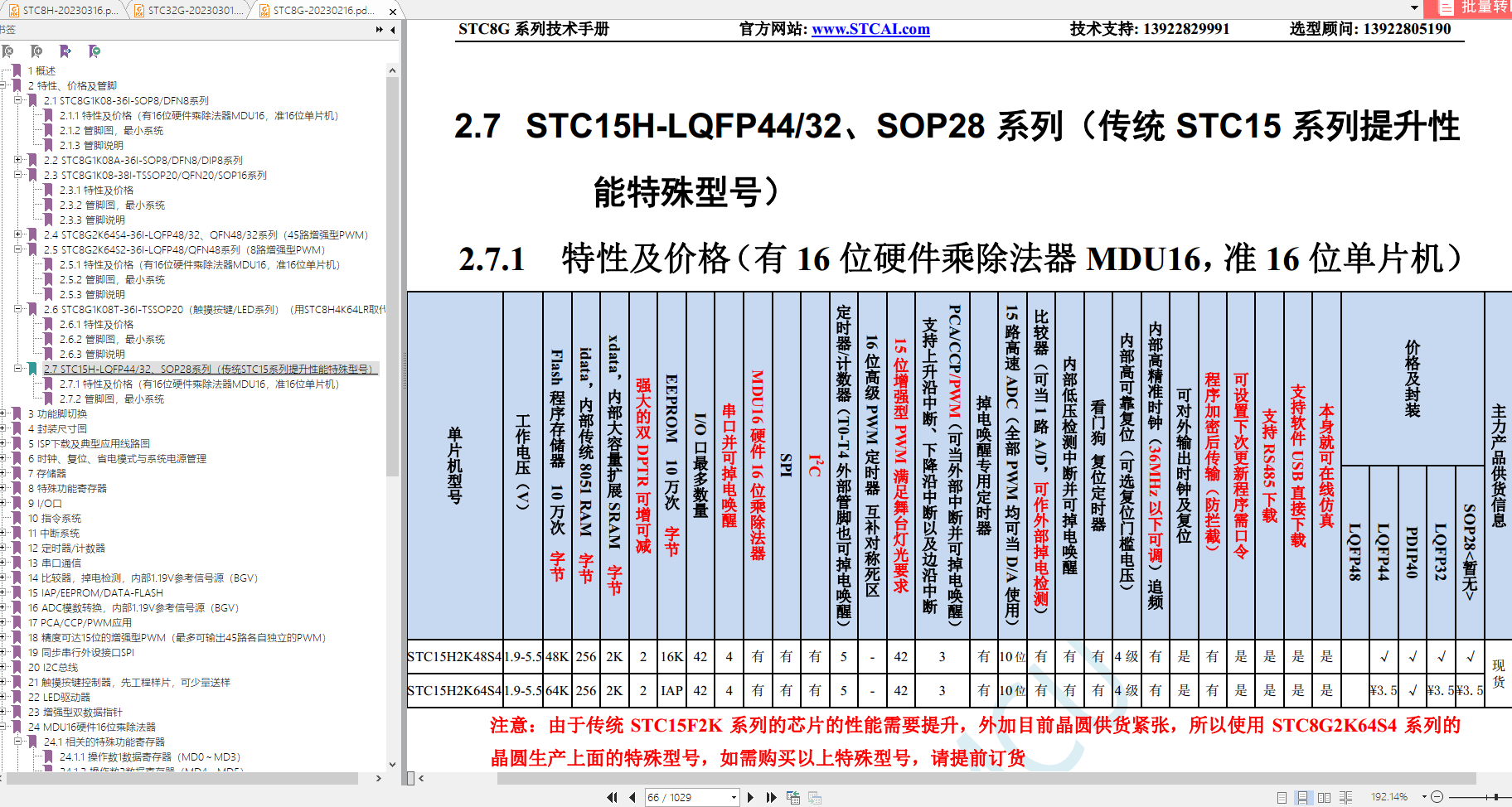Collapse the 2.1 STC8G1K08-36I-SOP8/DFN8 tree node
This screenshot has width=1512, height=807.
(x=17, y=100)
